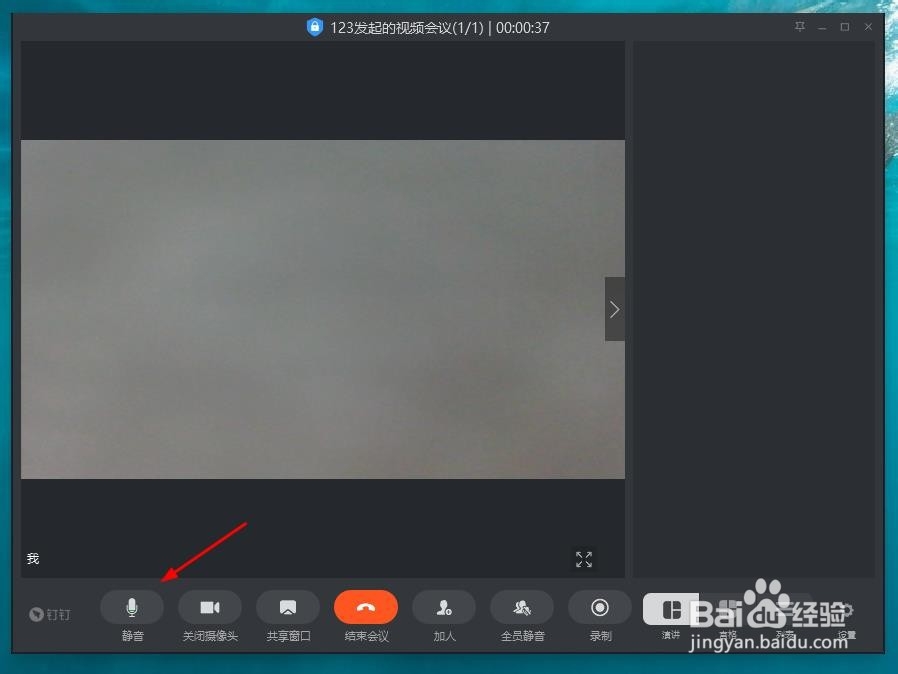Share a window with participants
This screenshot has width=898, height=674.
tap(287, 607)
